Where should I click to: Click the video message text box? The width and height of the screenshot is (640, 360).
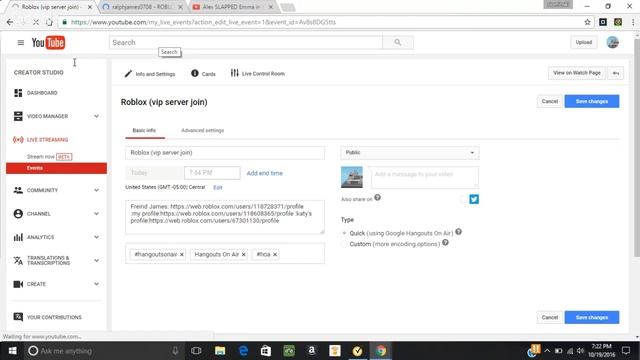(424, 177)
